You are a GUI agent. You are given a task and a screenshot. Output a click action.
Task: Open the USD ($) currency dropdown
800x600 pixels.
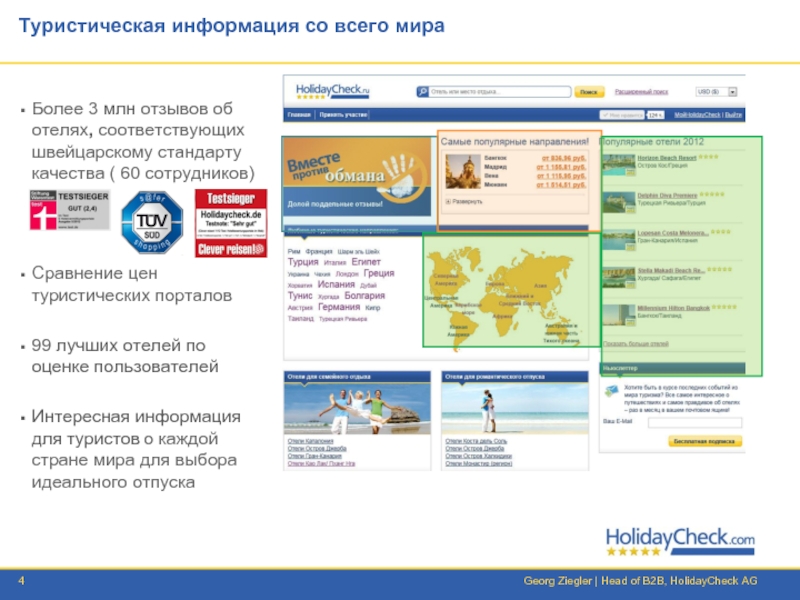[x=716, y=92]
